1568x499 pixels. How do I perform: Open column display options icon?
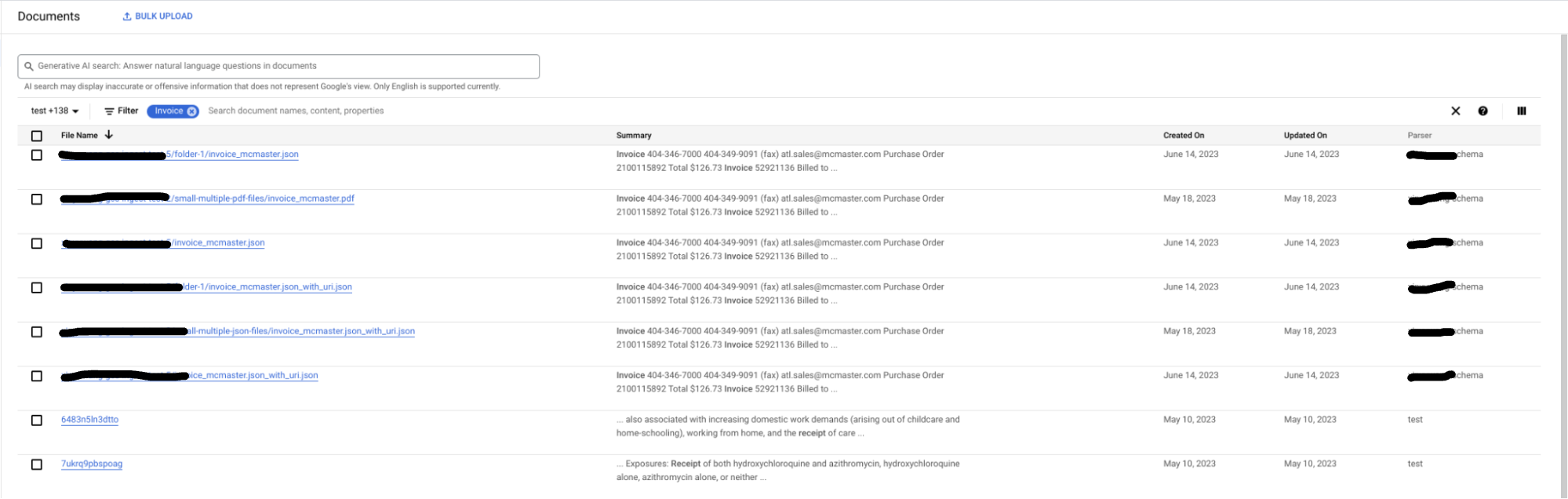1522,111
